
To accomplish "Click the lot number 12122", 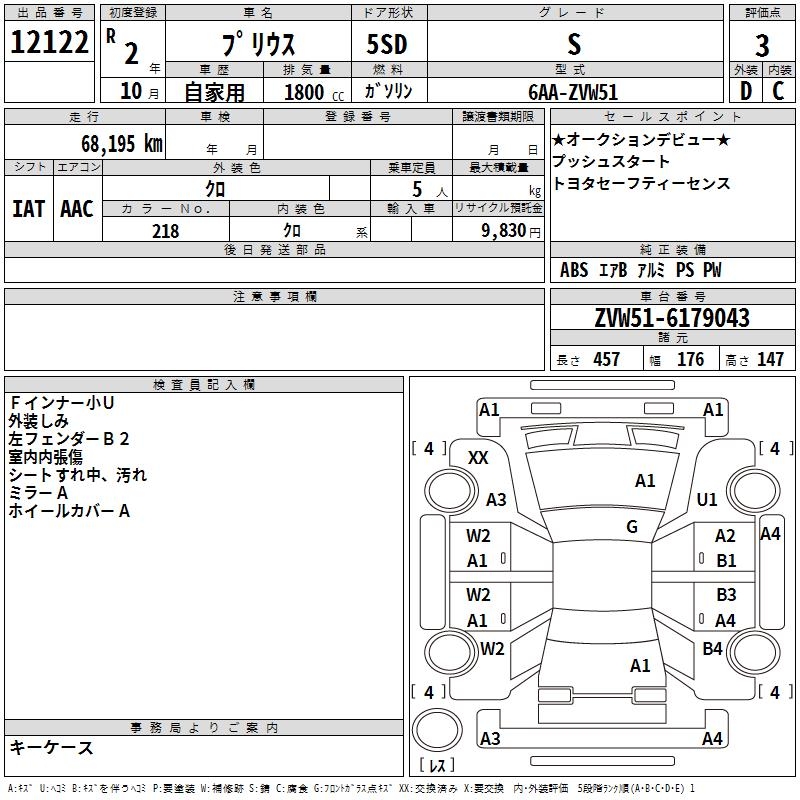I will pyautogui.click(x=49, y=42).
